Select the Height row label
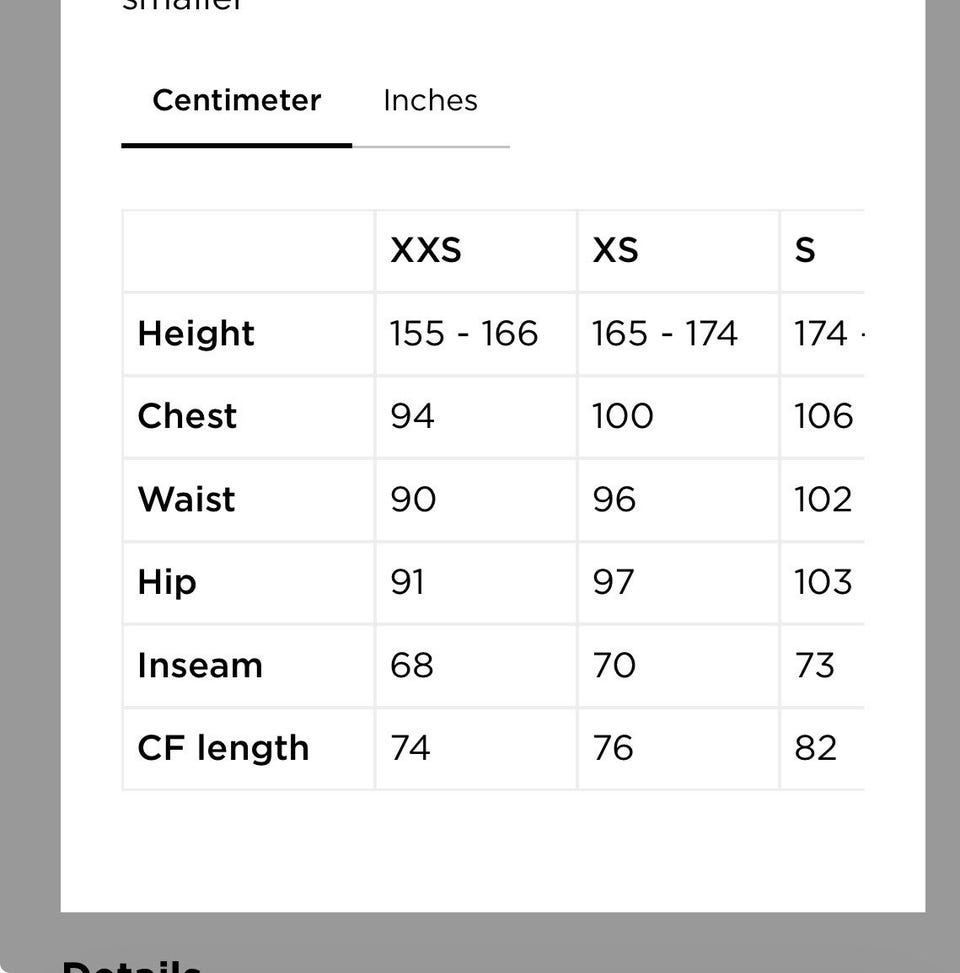This screenshot has height=973, width=960. tap(196, 334)
